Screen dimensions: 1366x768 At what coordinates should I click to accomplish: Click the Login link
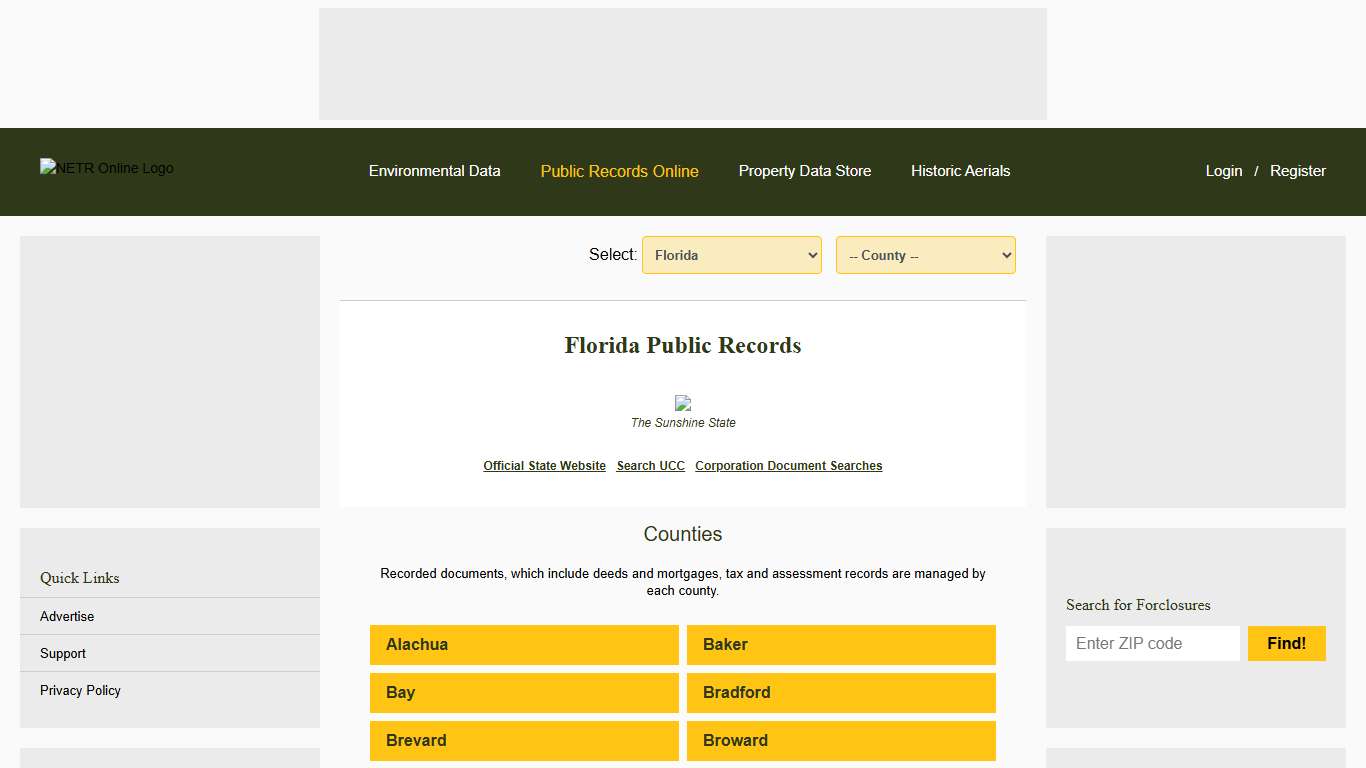coord(1224,171)
